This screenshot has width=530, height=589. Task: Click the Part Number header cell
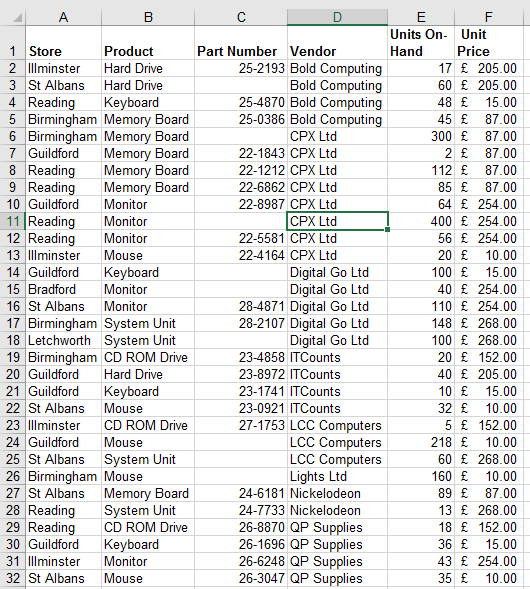(x=241, y=42)
